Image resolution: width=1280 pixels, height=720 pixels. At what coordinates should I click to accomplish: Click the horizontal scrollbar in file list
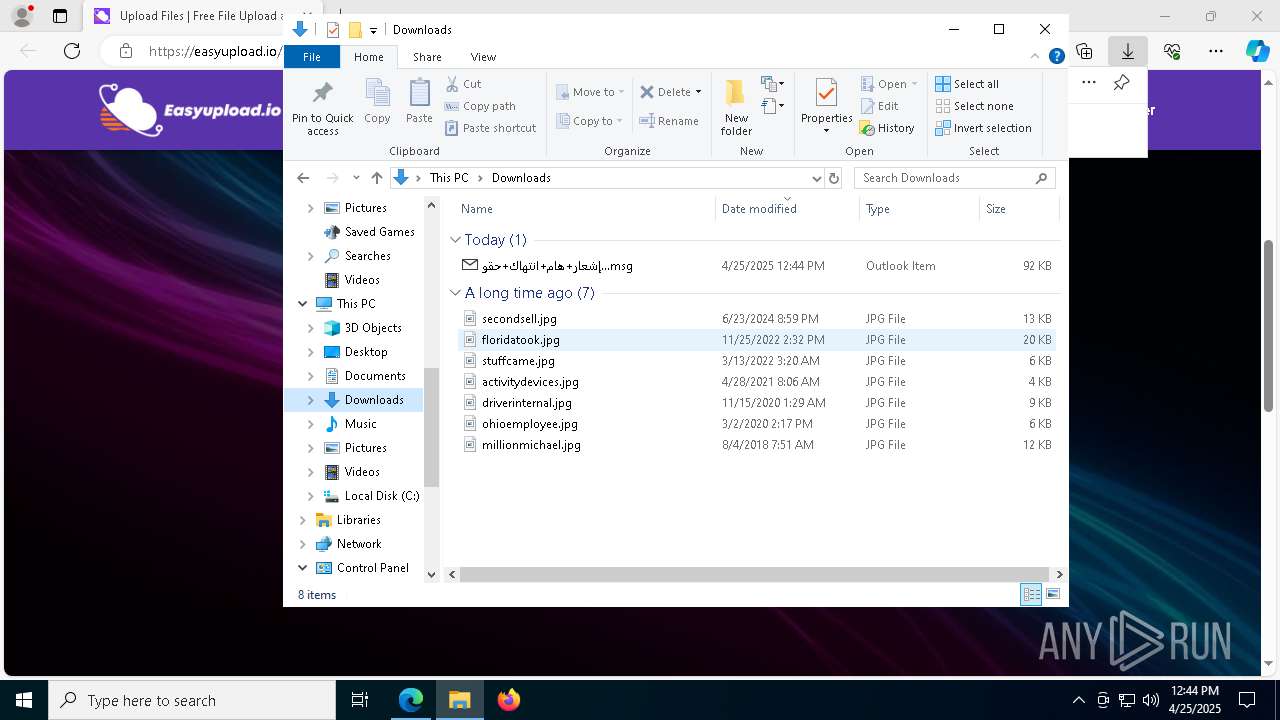coord(754,574)
